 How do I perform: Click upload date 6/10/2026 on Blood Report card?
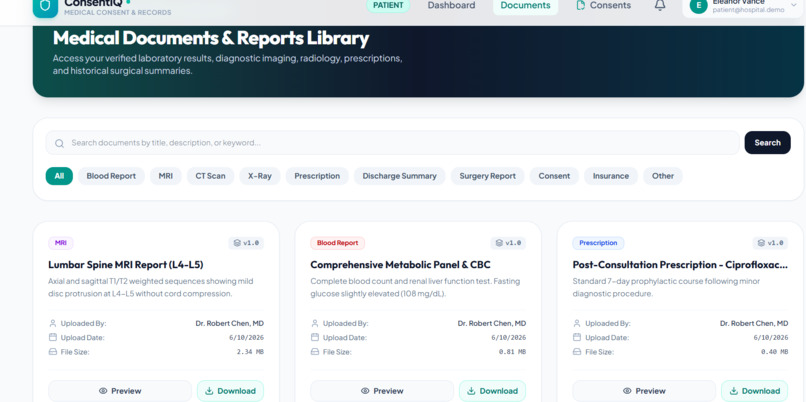click(x=508, y=338)
